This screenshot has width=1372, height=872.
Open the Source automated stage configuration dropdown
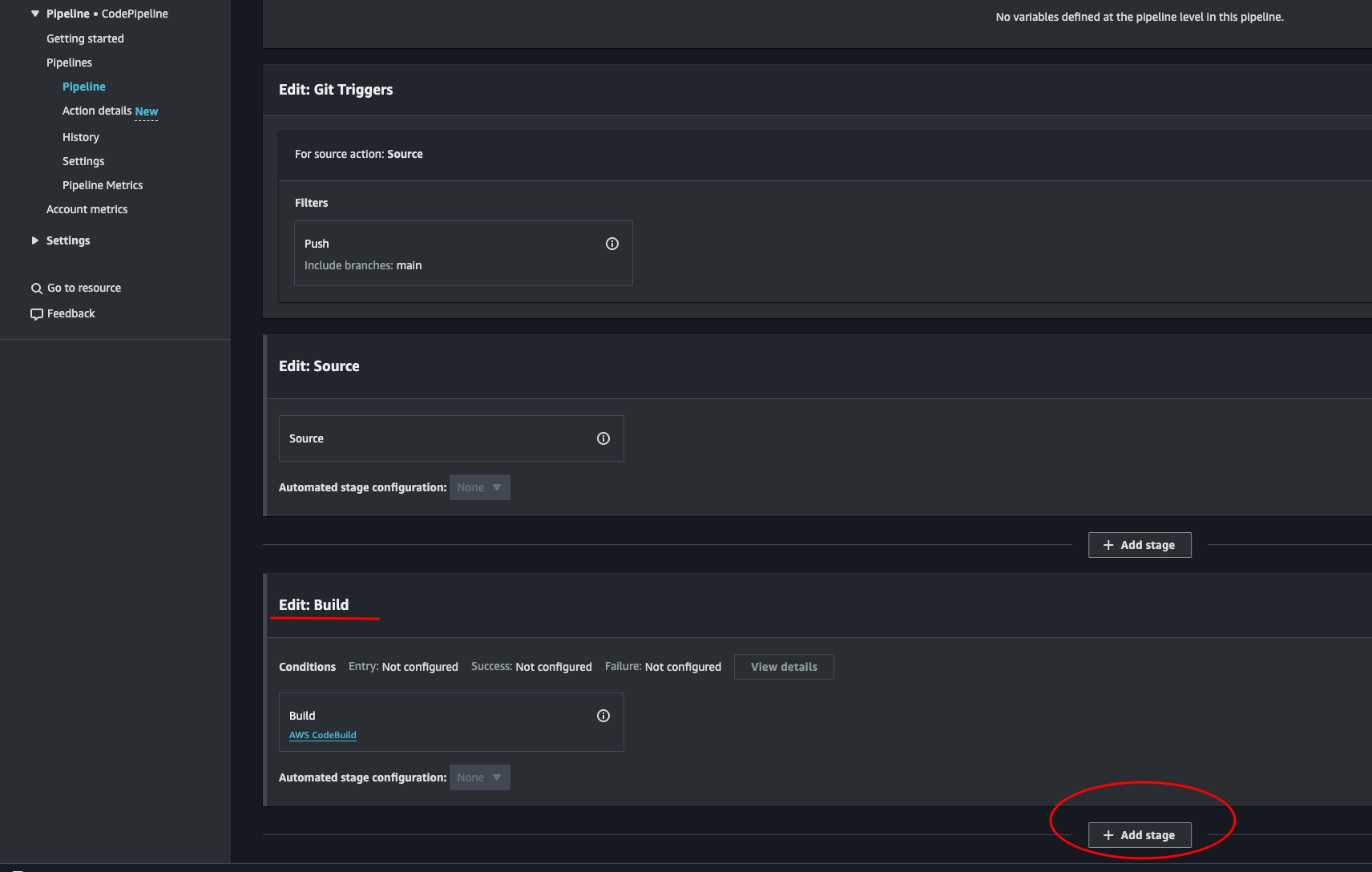coord(479,486)
